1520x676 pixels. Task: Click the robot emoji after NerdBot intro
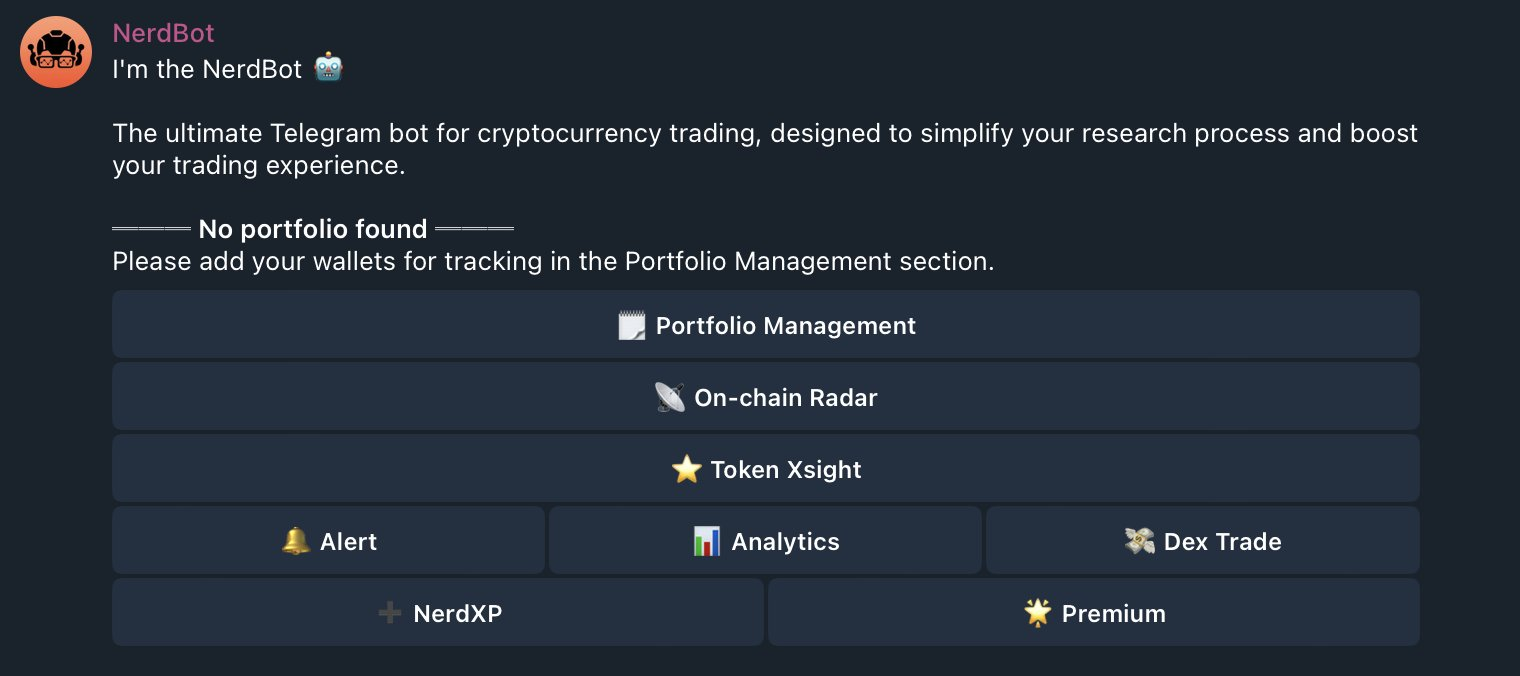click(x=328, y=68)
